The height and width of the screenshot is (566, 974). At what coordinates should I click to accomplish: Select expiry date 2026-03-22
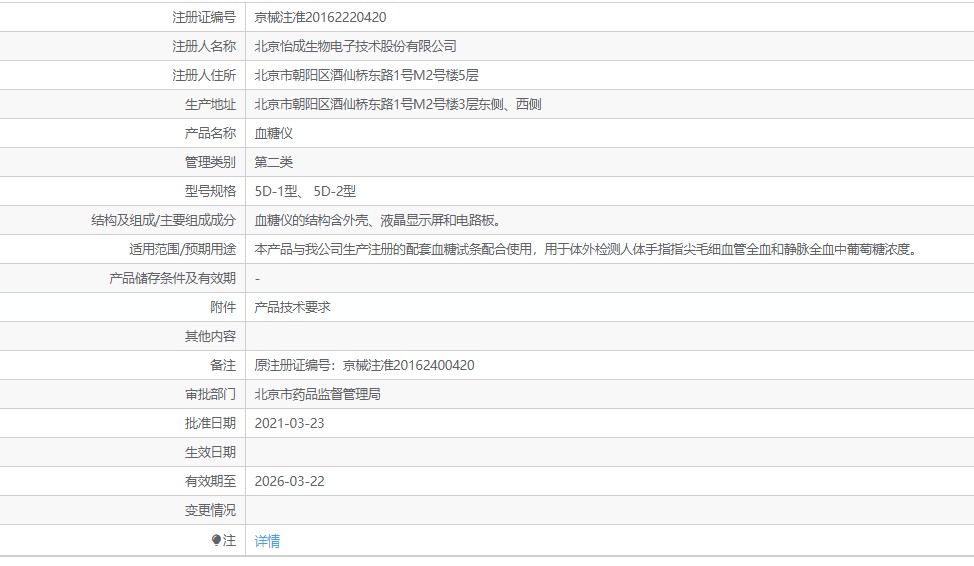click(x=289, y=482)
